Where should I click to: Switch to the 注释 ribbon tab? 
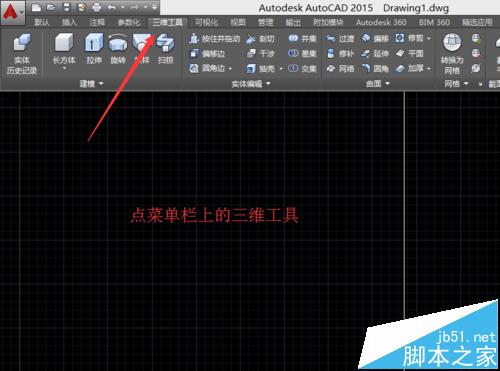(x=97, y=23)
